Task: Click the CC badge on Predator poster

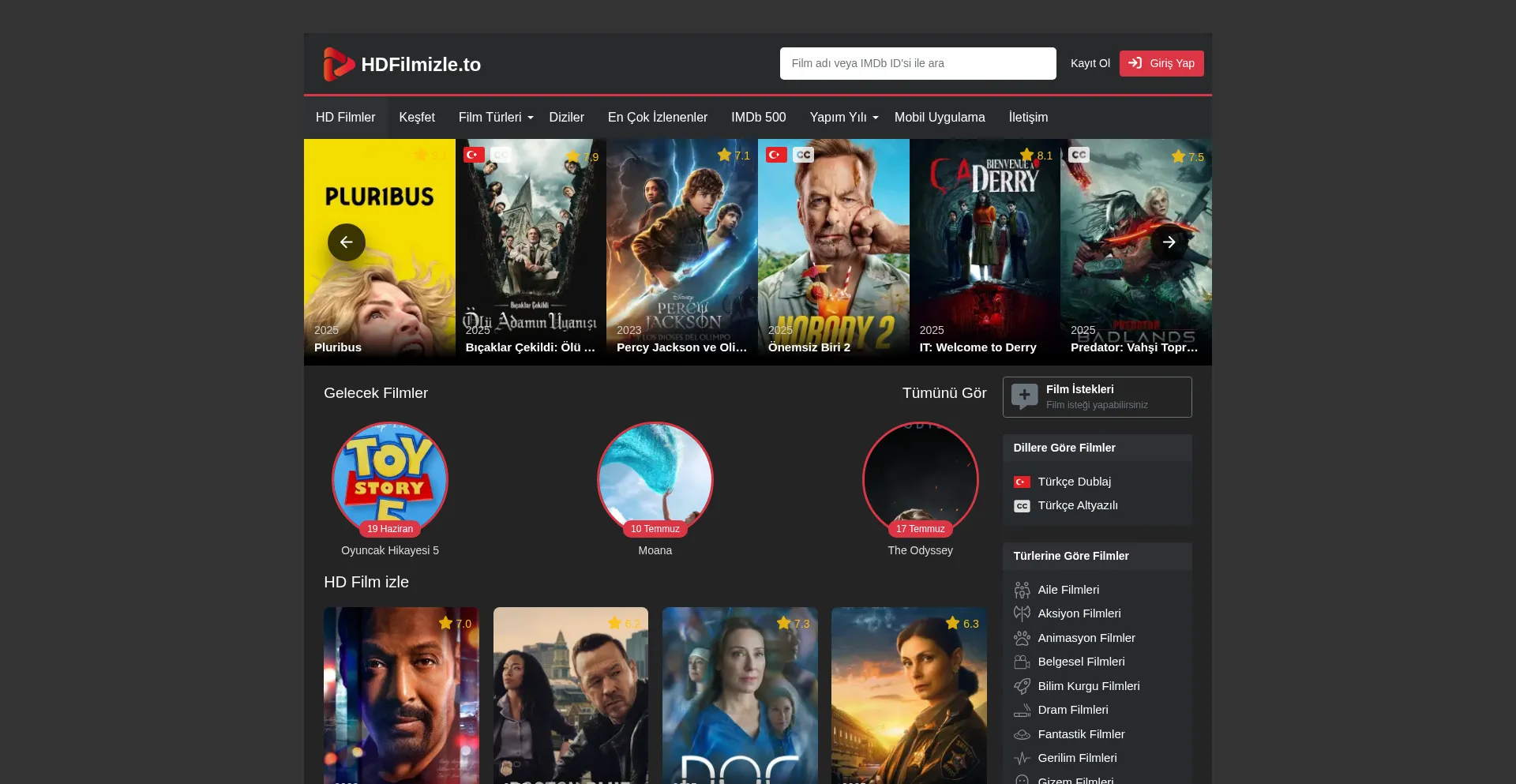Action: click(x=1079, y=155)
